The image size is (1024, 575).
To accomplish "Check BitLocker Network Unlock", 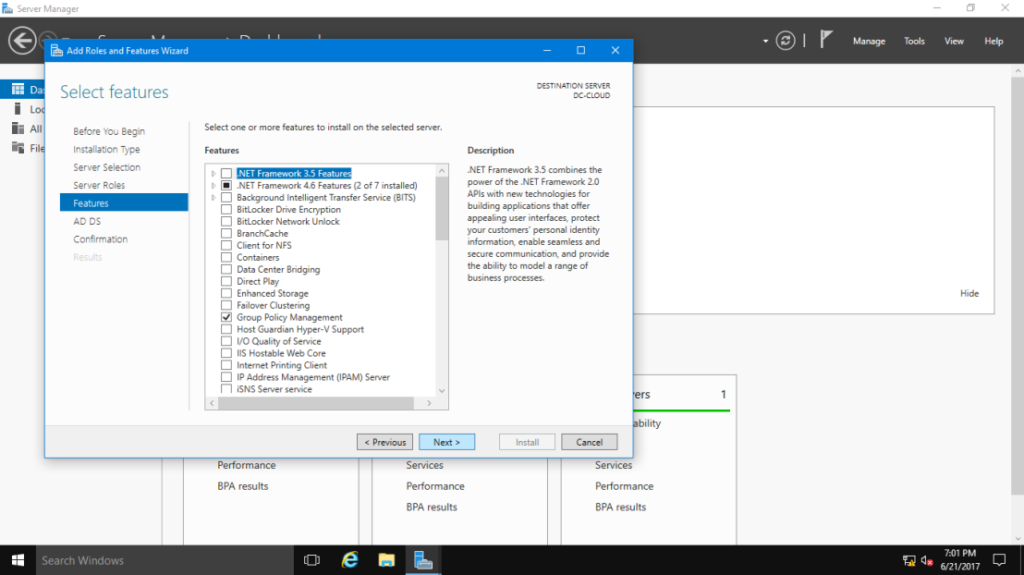I will [x=227, y=222].
